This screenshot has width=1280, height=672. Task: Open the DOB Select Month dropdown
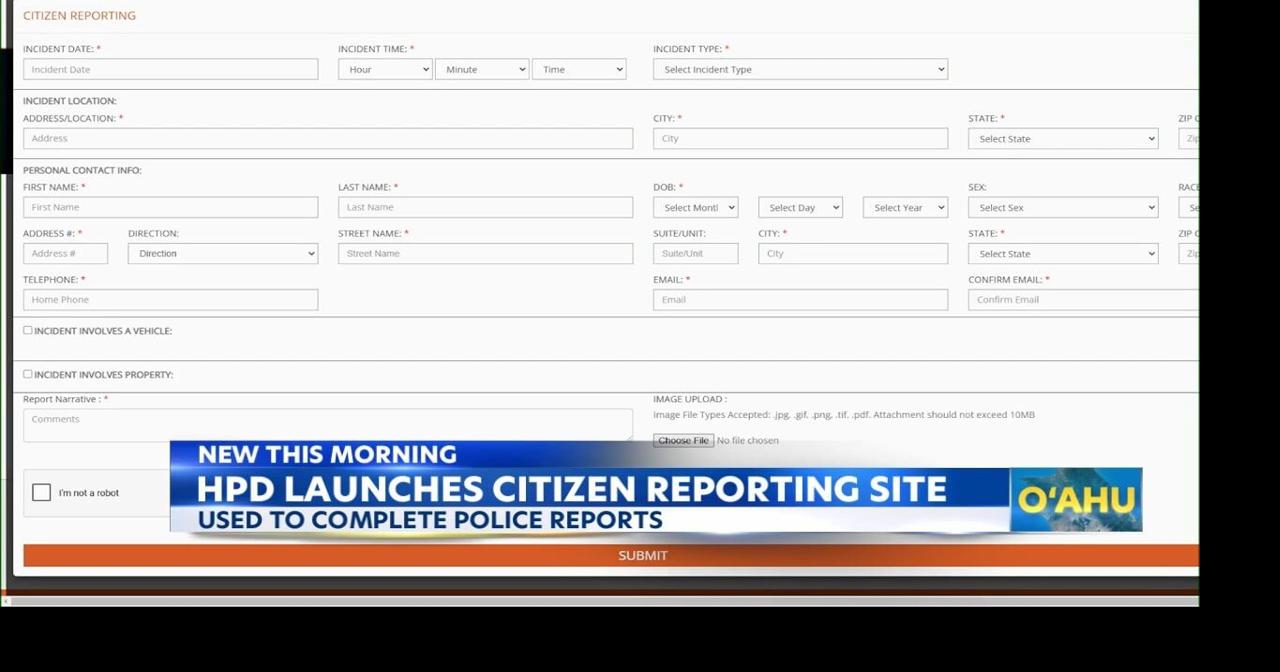695,207
